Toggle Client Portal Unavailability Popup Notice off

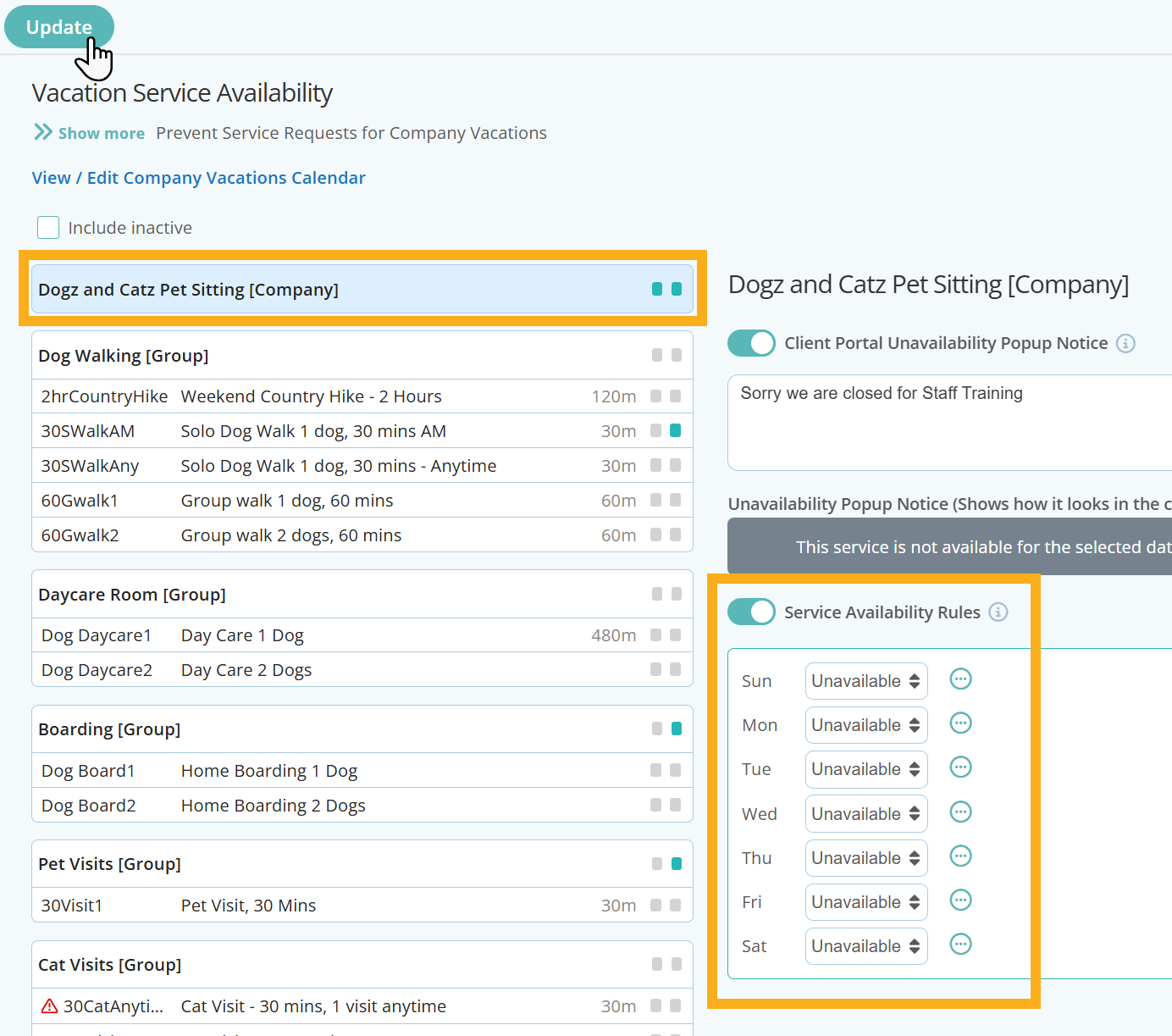pyautogui.click(x=750, y=343)
